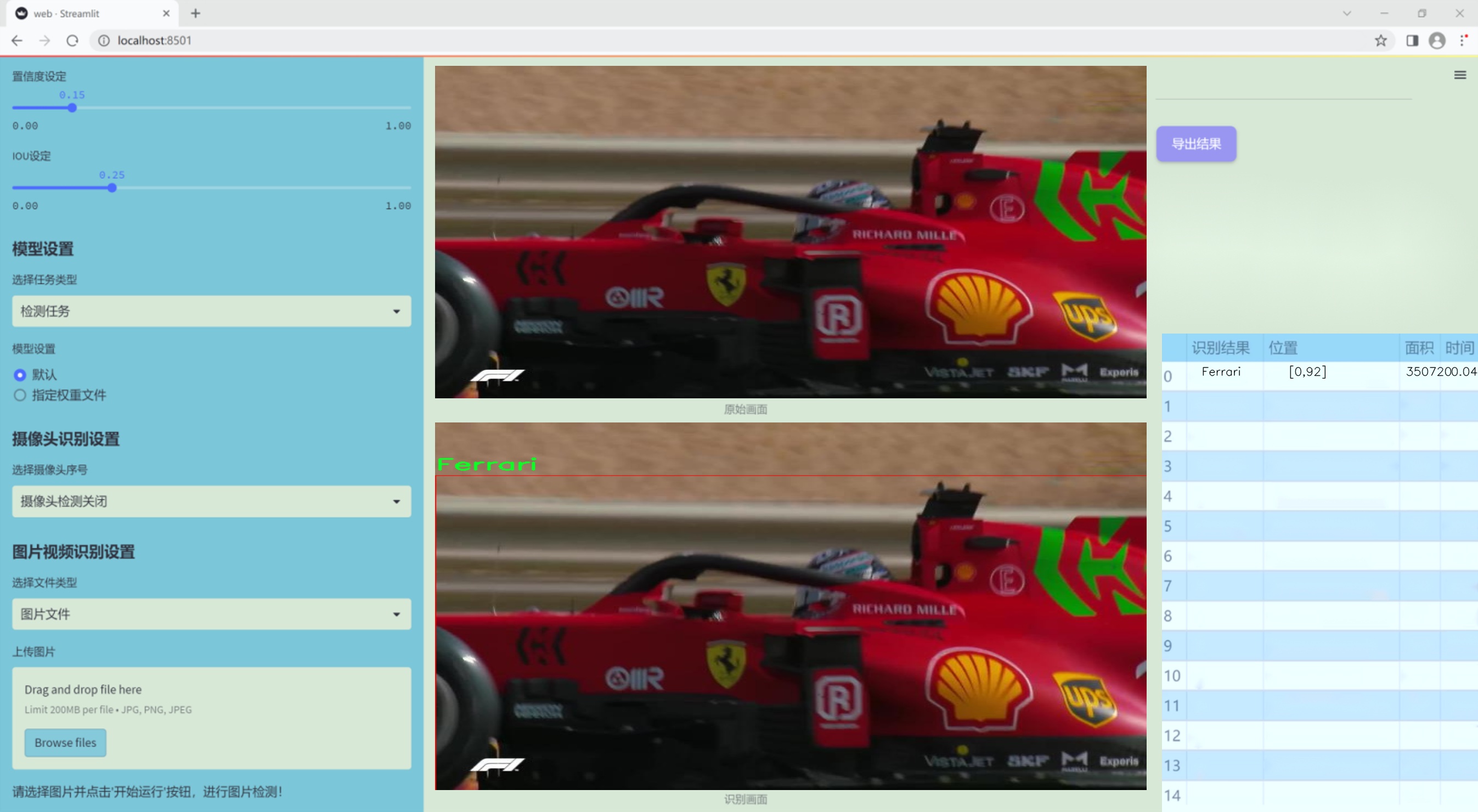The width and height of the screenshot is (1478, 812).
Task: Open the Streamlit hamburger menu
Action: coord(1460,75)
